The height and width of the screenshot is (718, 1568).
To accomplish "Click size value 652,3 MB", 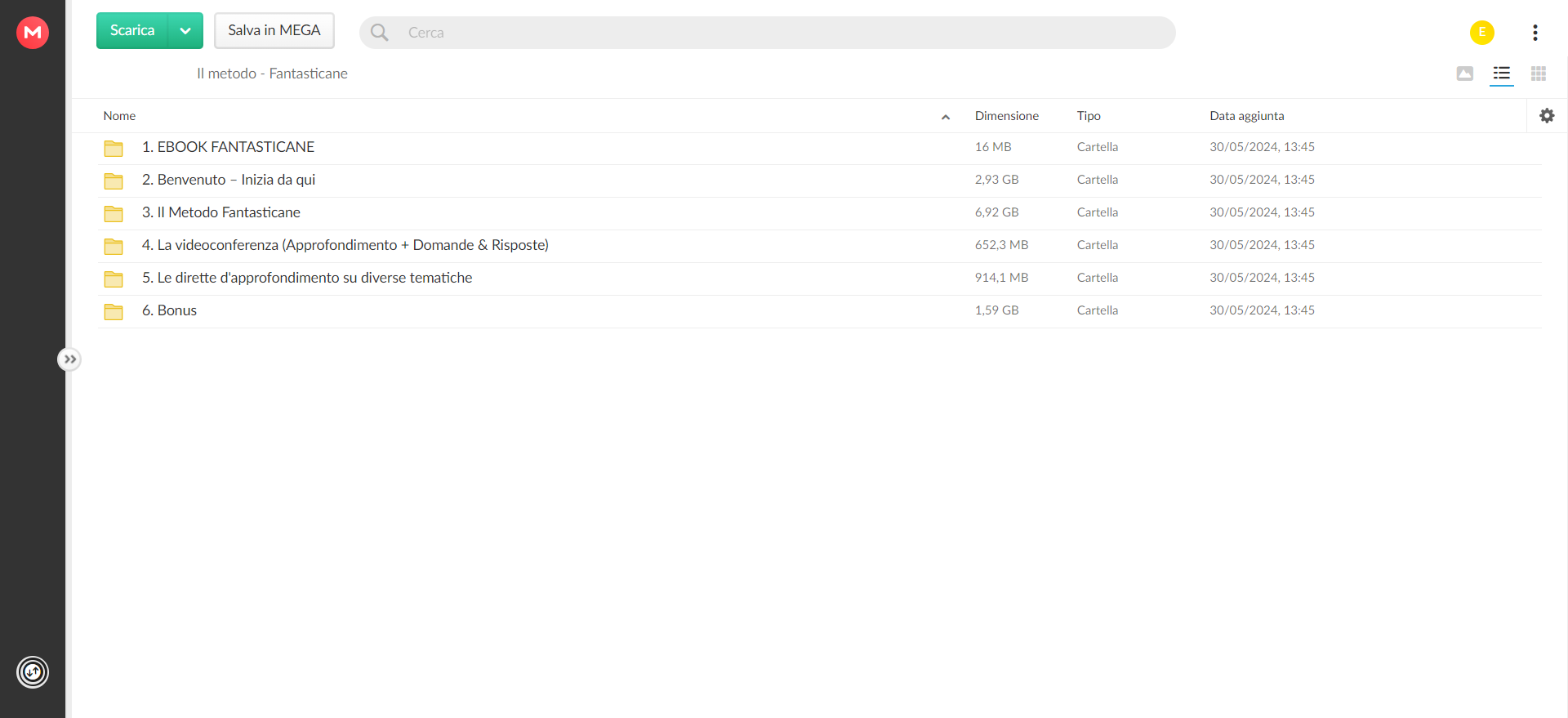I will [1002, 245].
